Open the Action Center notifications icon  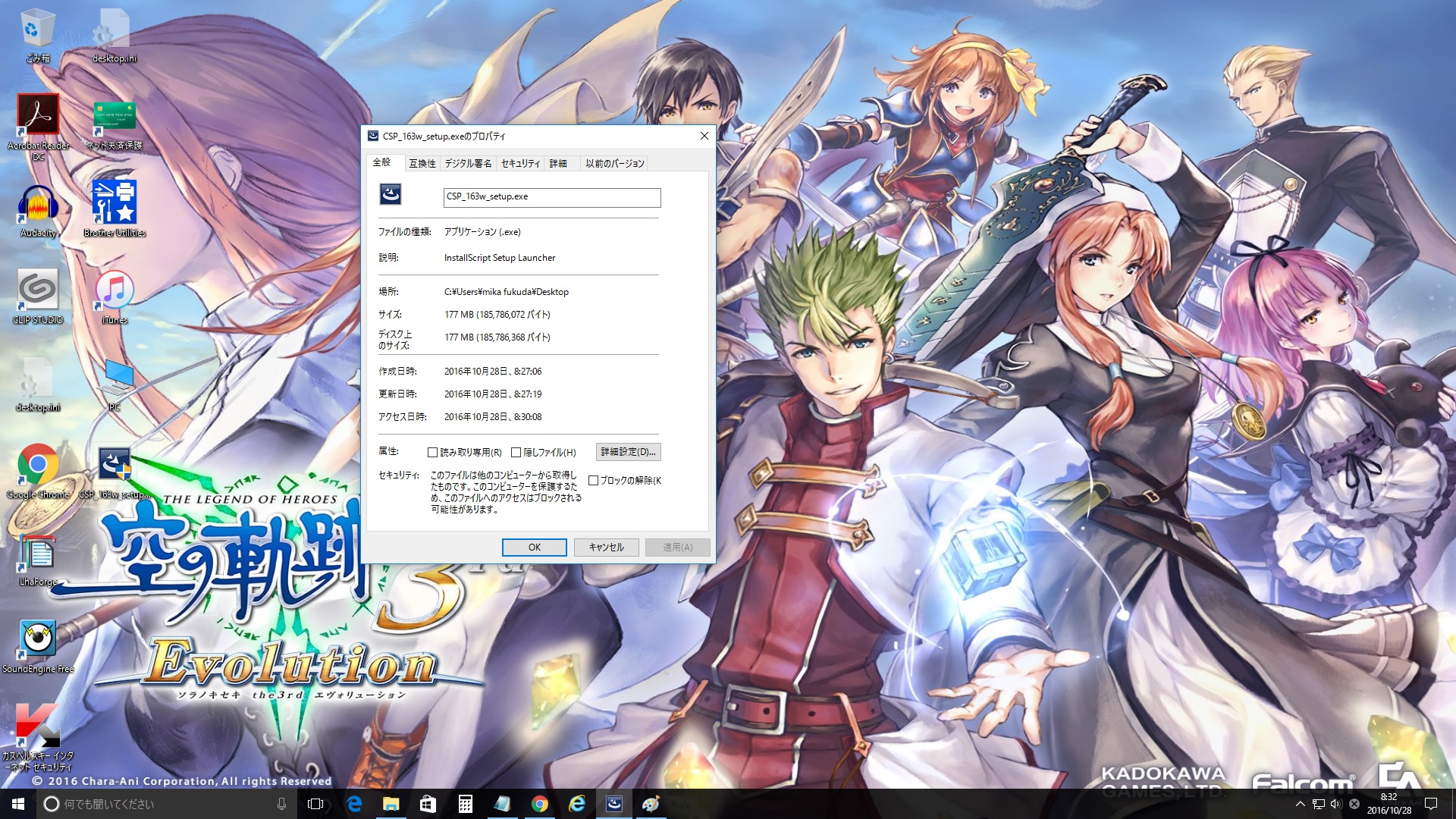coord(1431,804)
